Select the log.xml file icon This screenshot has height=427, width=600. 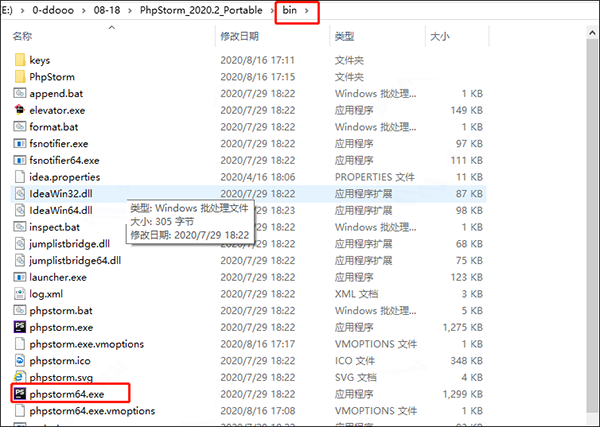(20, 293)
